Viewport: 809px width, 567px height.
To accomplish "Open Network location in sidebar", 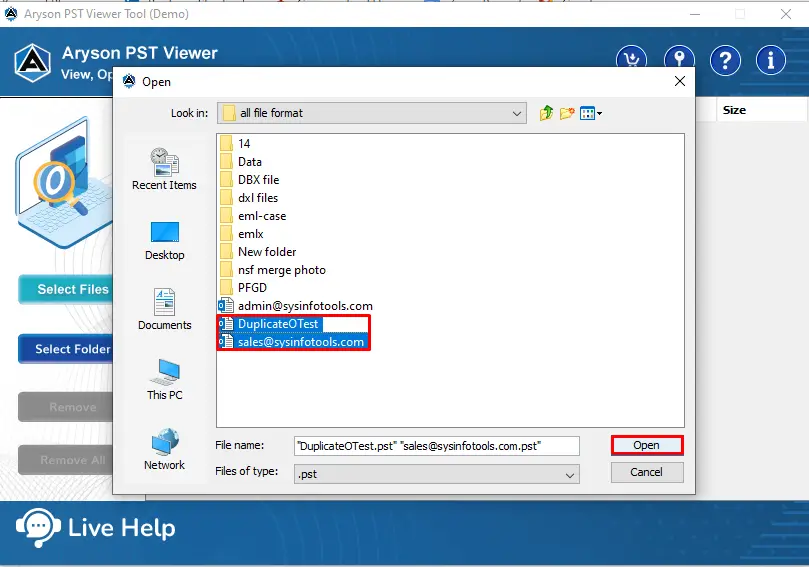I will [x=164, y=449].
